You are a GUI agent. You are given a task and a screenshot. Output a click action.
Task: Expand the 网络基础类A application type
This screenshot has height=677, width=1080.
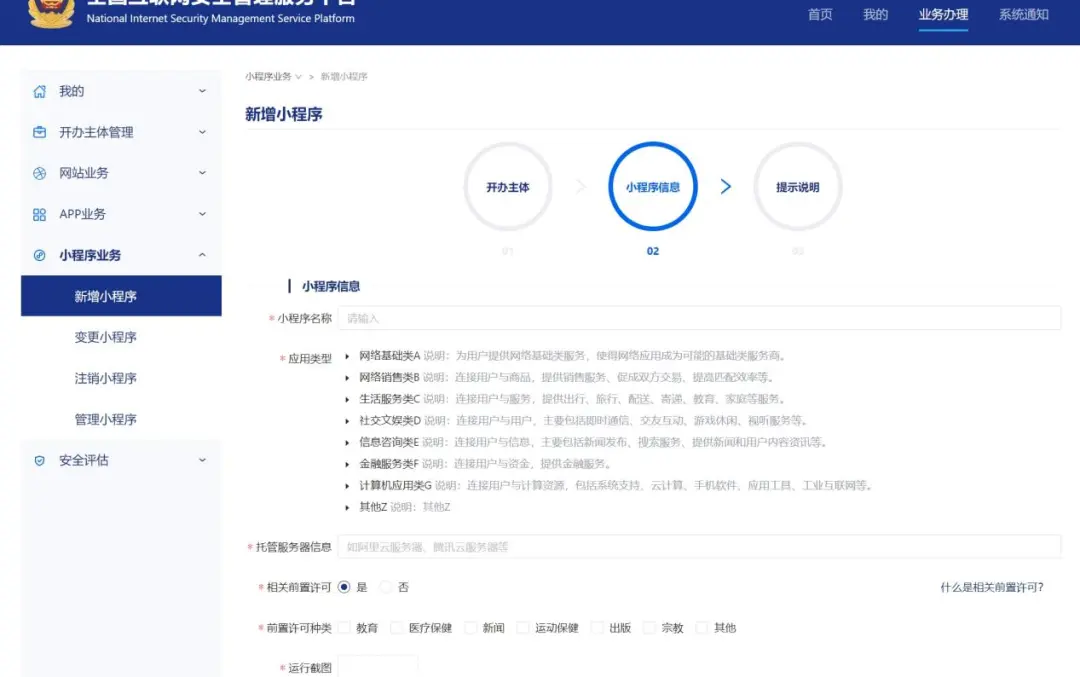point(348,356)
